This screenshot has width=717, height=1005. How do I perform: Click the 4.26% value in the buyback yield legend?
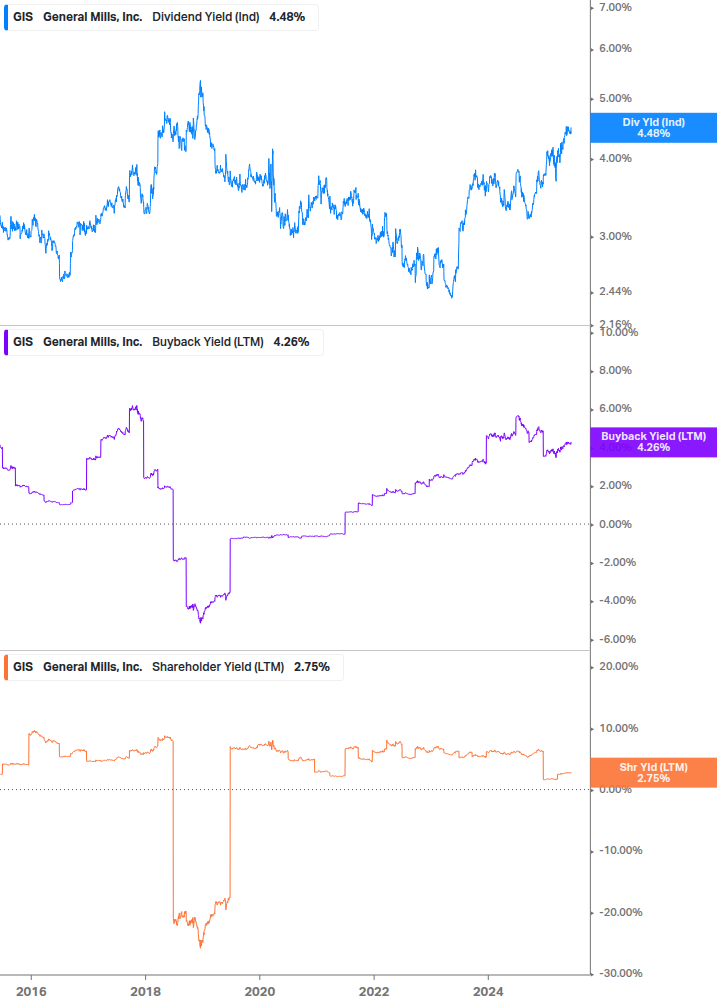tap(292, 342)
